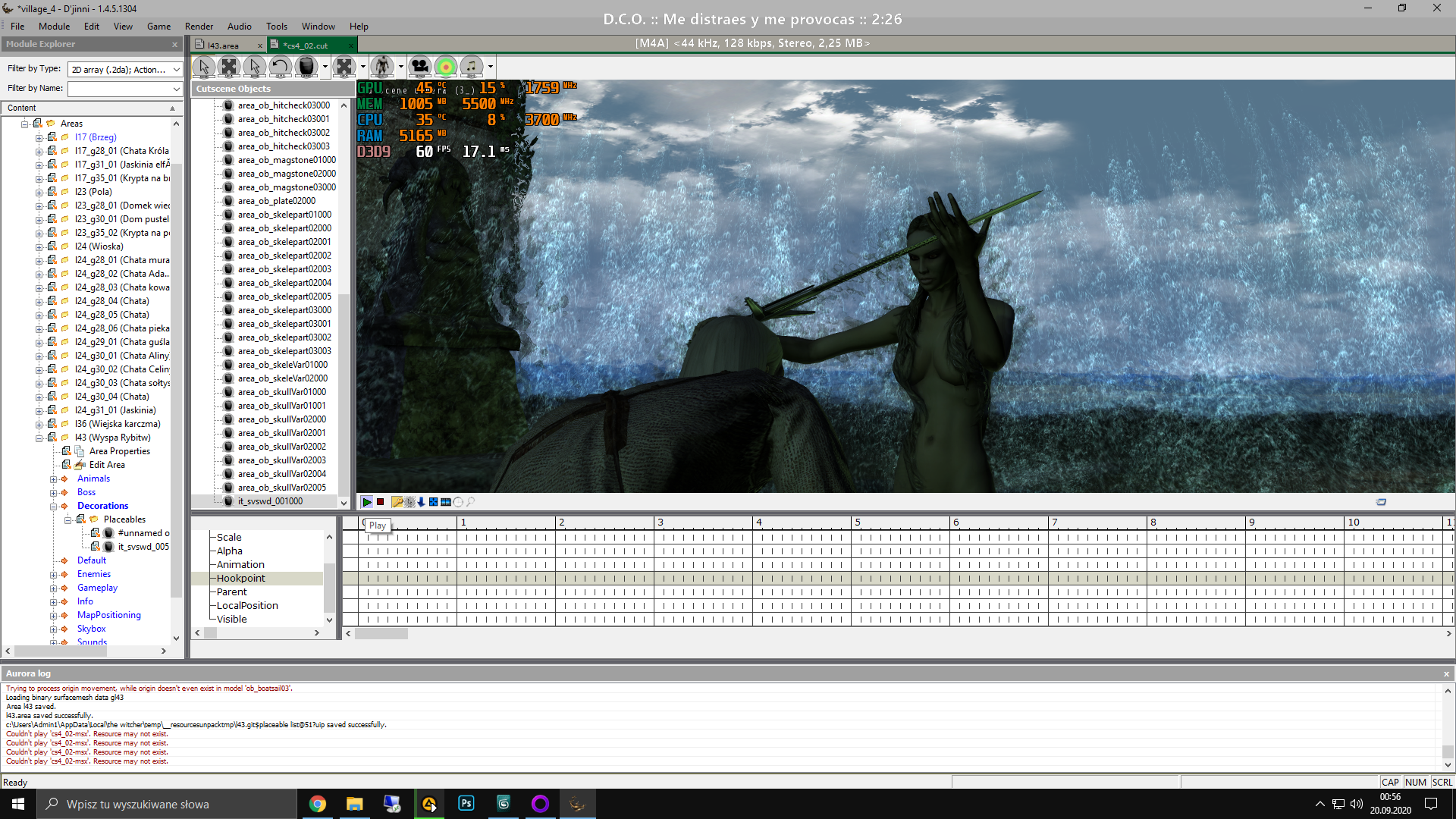Open the Render menu

tap(199, 26)
